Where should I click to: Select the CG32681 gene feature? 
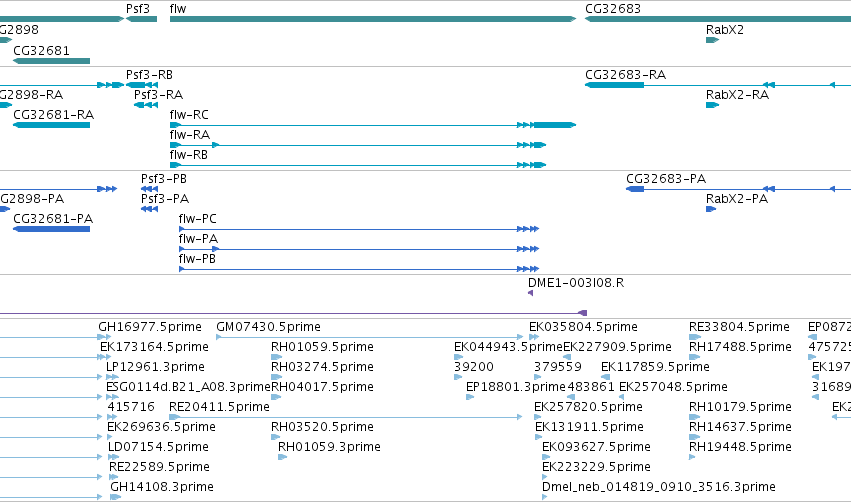(x=52, y=61)
